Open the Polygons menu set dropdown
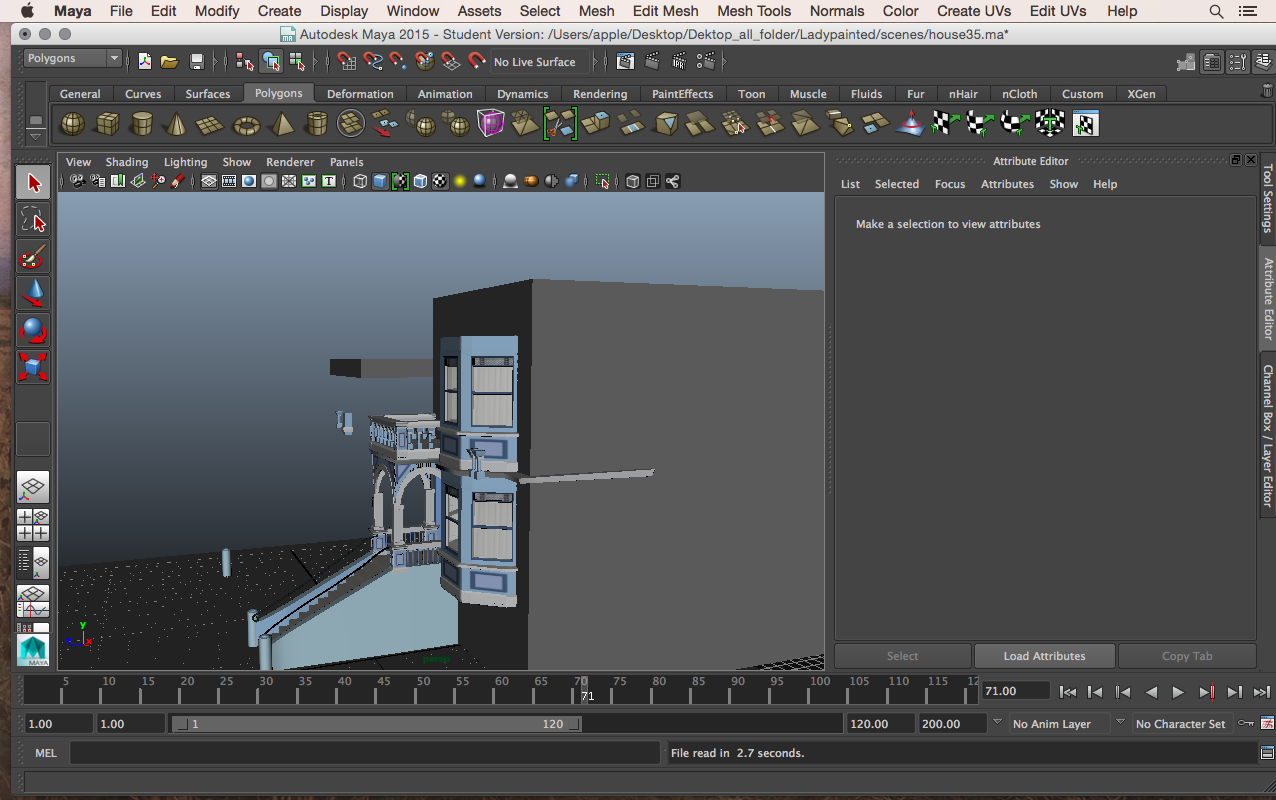 [70, 58]
